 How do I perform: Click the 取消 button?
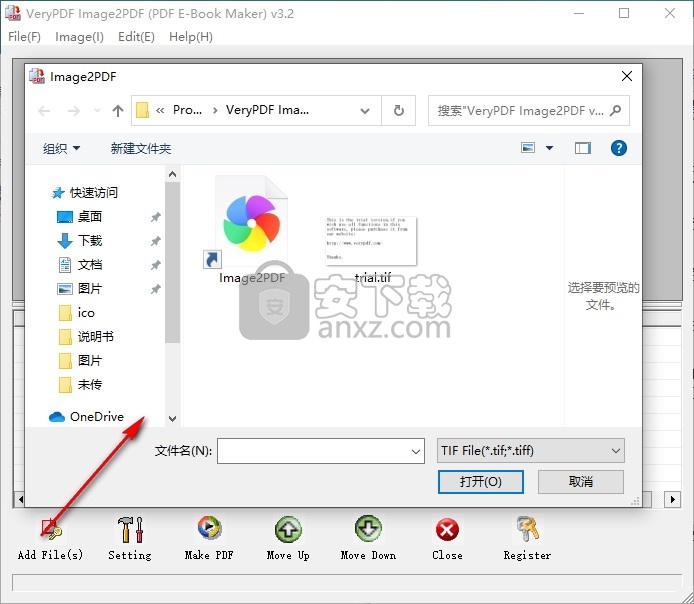click(x=581, y=481)
